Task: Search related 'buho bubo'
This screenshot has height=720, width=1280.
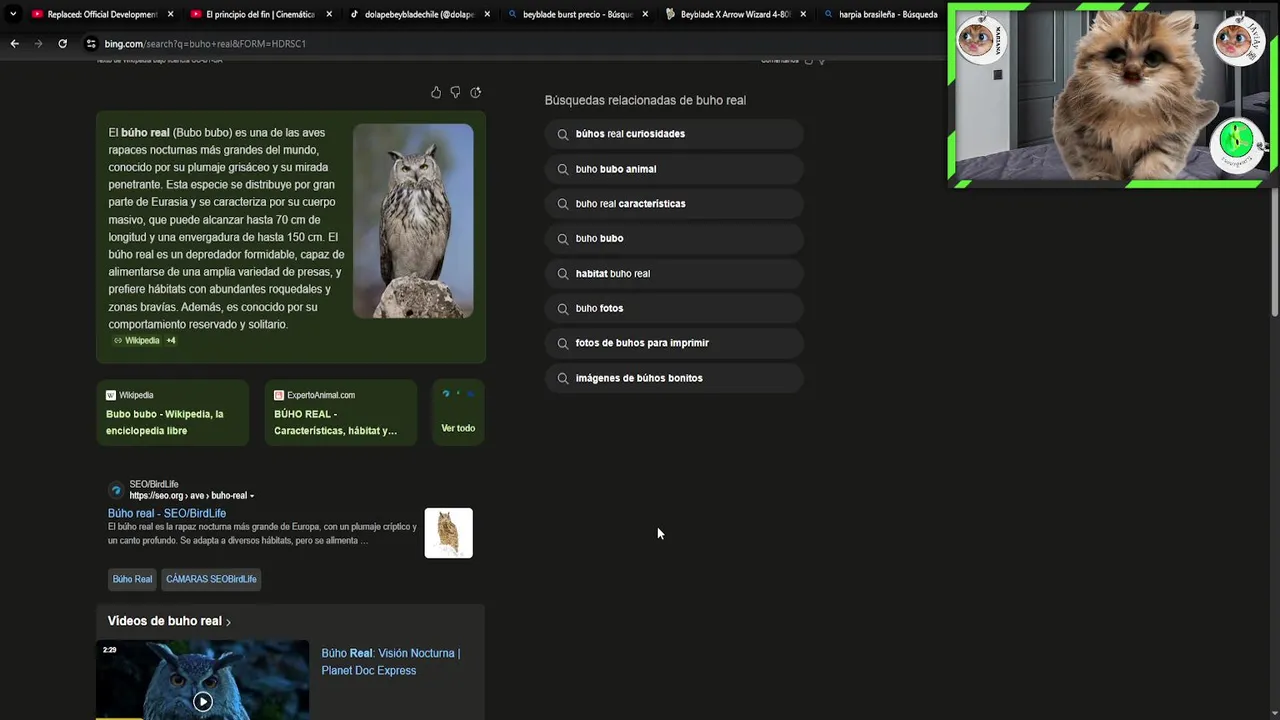Action: coord(674,239)
